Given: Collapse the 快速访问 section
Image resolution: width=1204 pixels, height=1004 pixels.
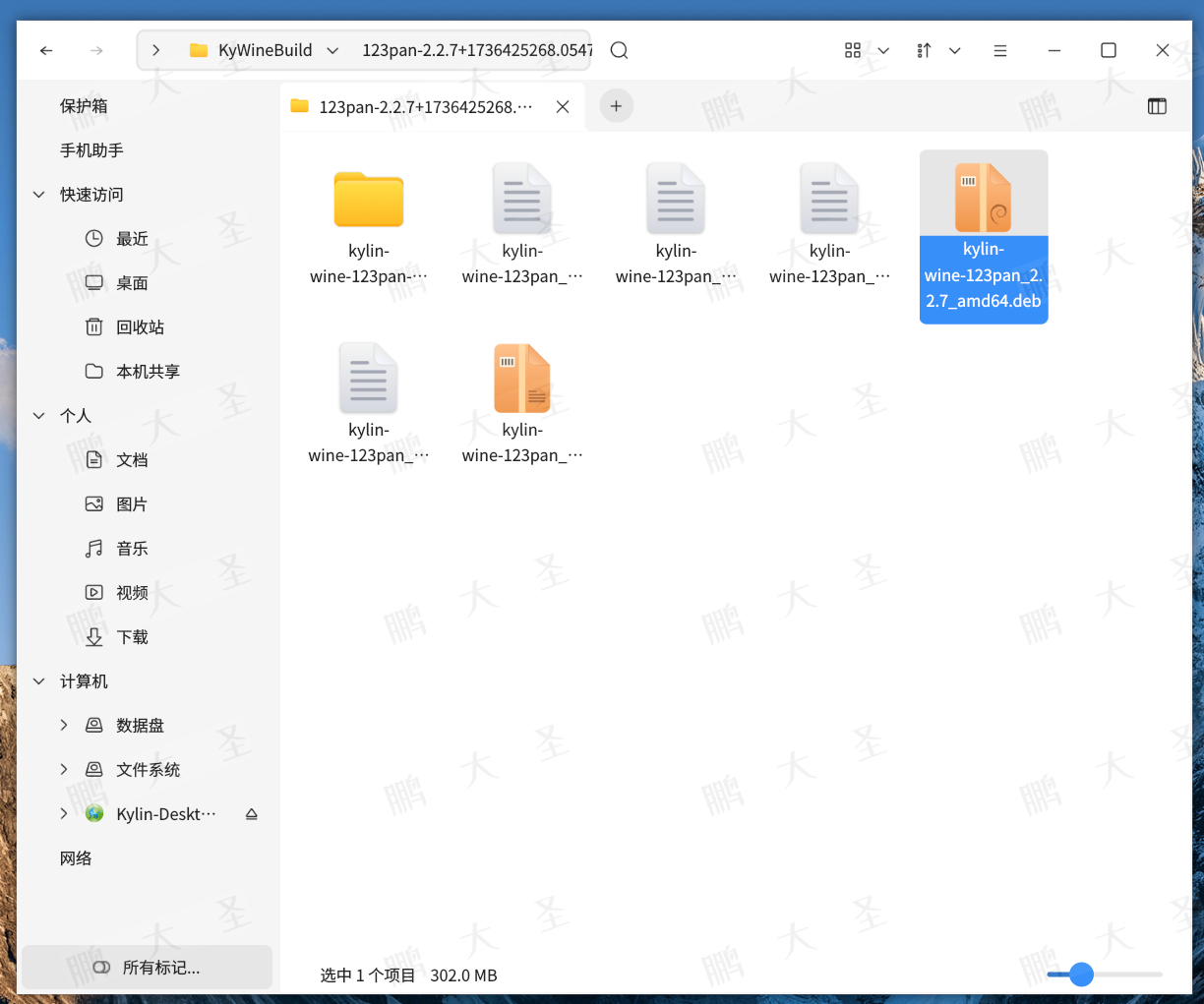Looking at the screenshot, I should (x=39, y=195).
